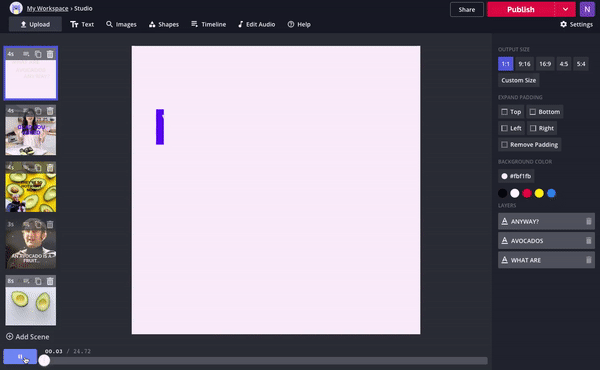600x370 pixels.
Task: Open the Text tool
Action: tap(82, 24)
